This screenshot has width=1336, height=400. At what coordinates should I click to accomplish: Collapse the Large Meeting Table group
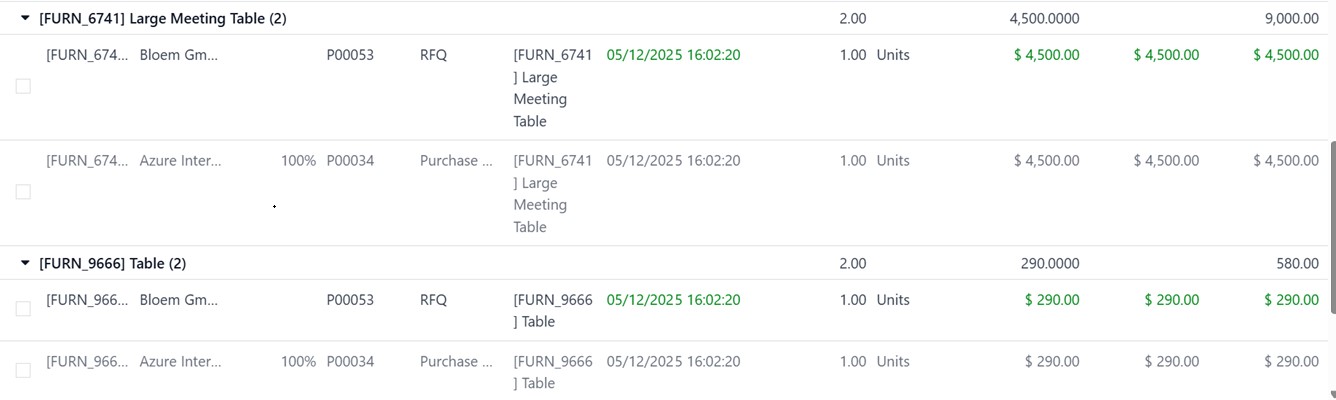pyautogui.click(x=25, y=19)
